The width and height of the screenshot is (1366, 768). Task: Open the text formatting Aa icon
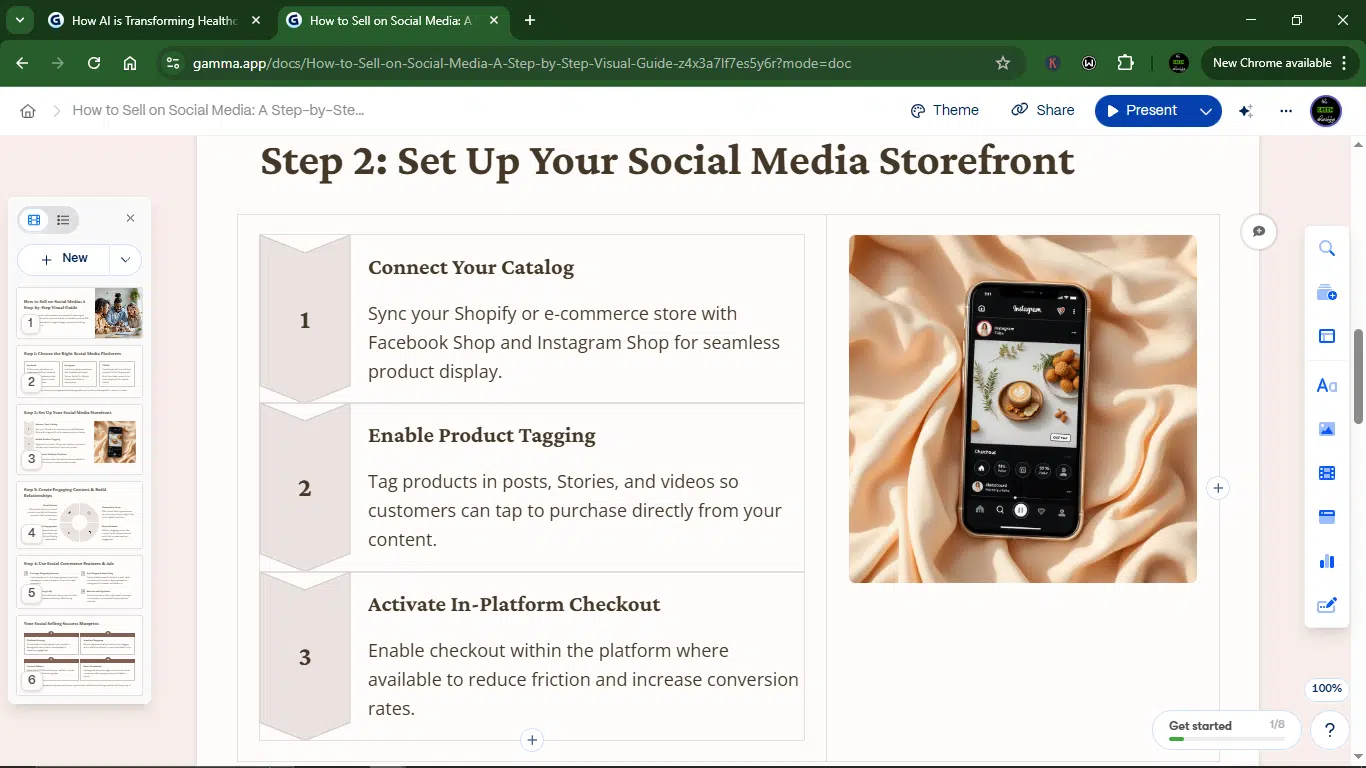pos(1327,385)
